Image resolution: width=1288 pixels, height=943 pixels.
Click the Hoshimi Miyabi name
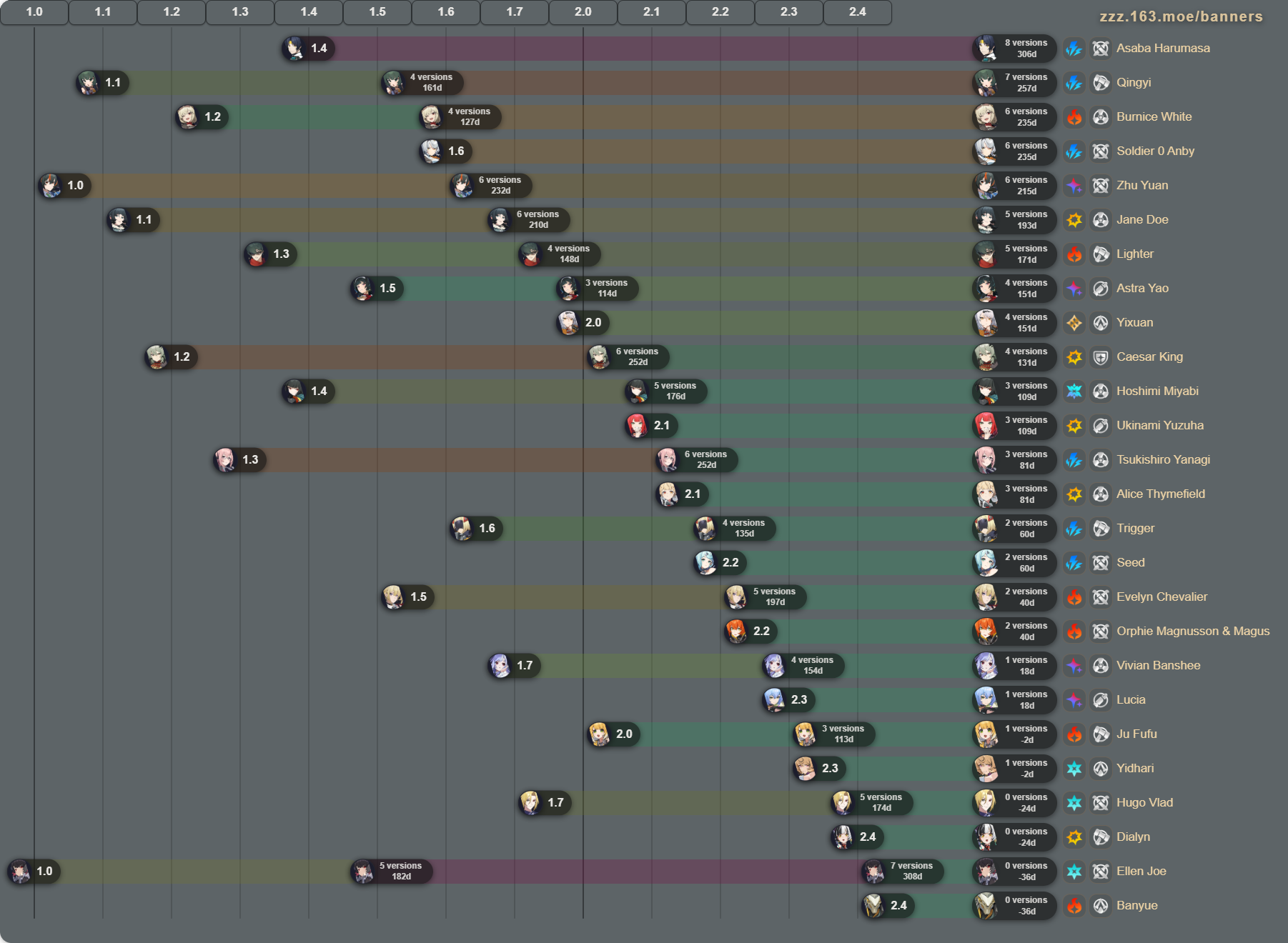point(1157,391)
